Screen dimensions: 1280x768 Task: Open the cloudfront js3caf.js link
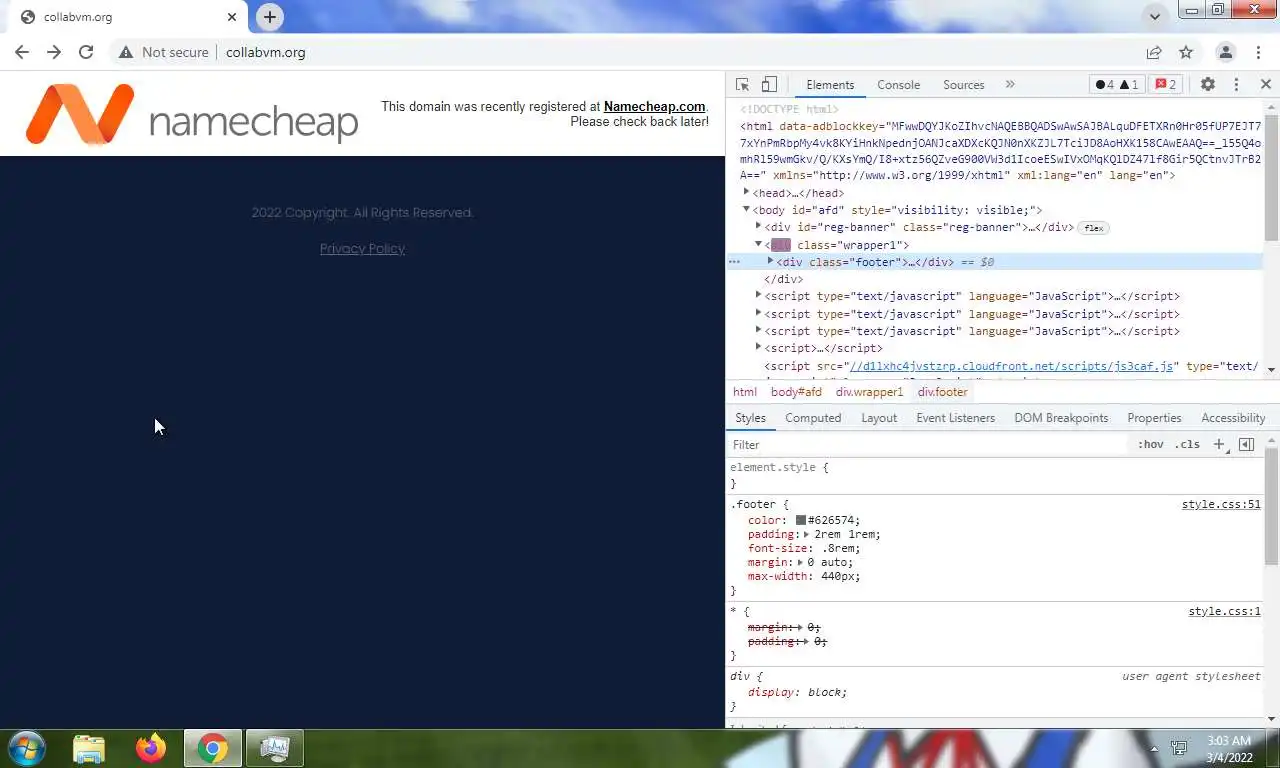pyautogui.click(x=1011, y=366)
